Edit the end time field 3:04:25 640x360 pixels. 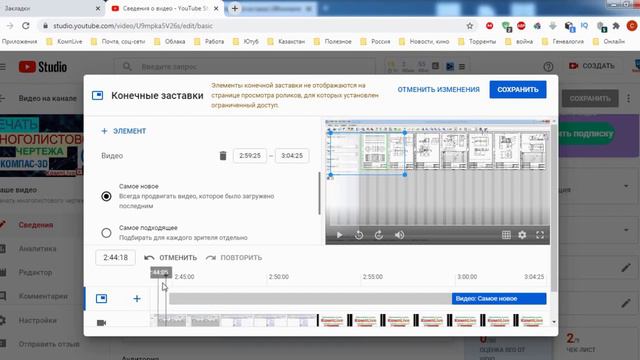[x=292, y=156]
